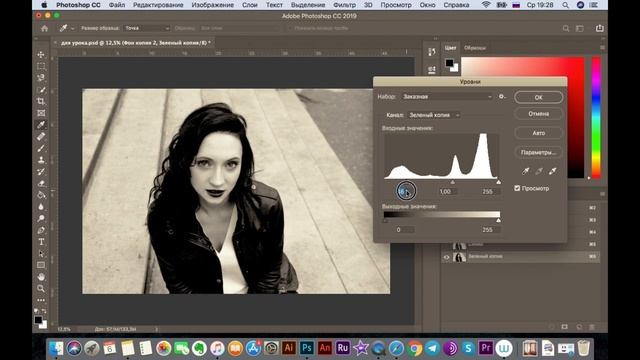
Task: Click the white output levels slider triangle
Action: 498,220
